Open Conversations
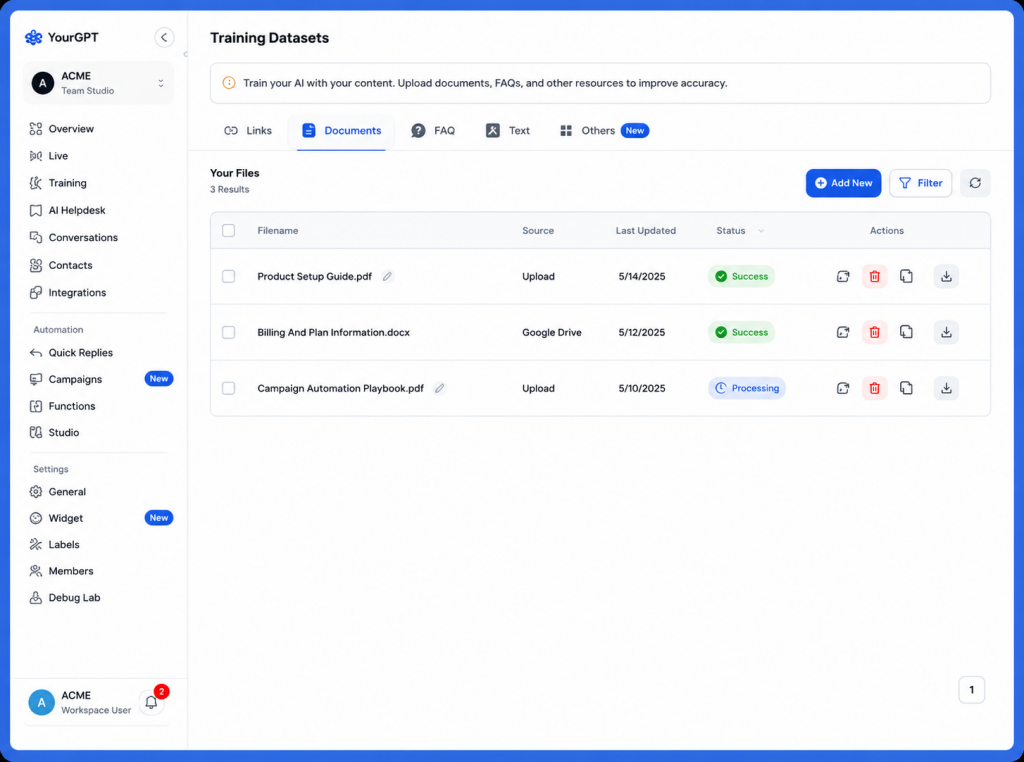Image resolution: width=1024 pixels, height=762 pixels. (74, 238)
